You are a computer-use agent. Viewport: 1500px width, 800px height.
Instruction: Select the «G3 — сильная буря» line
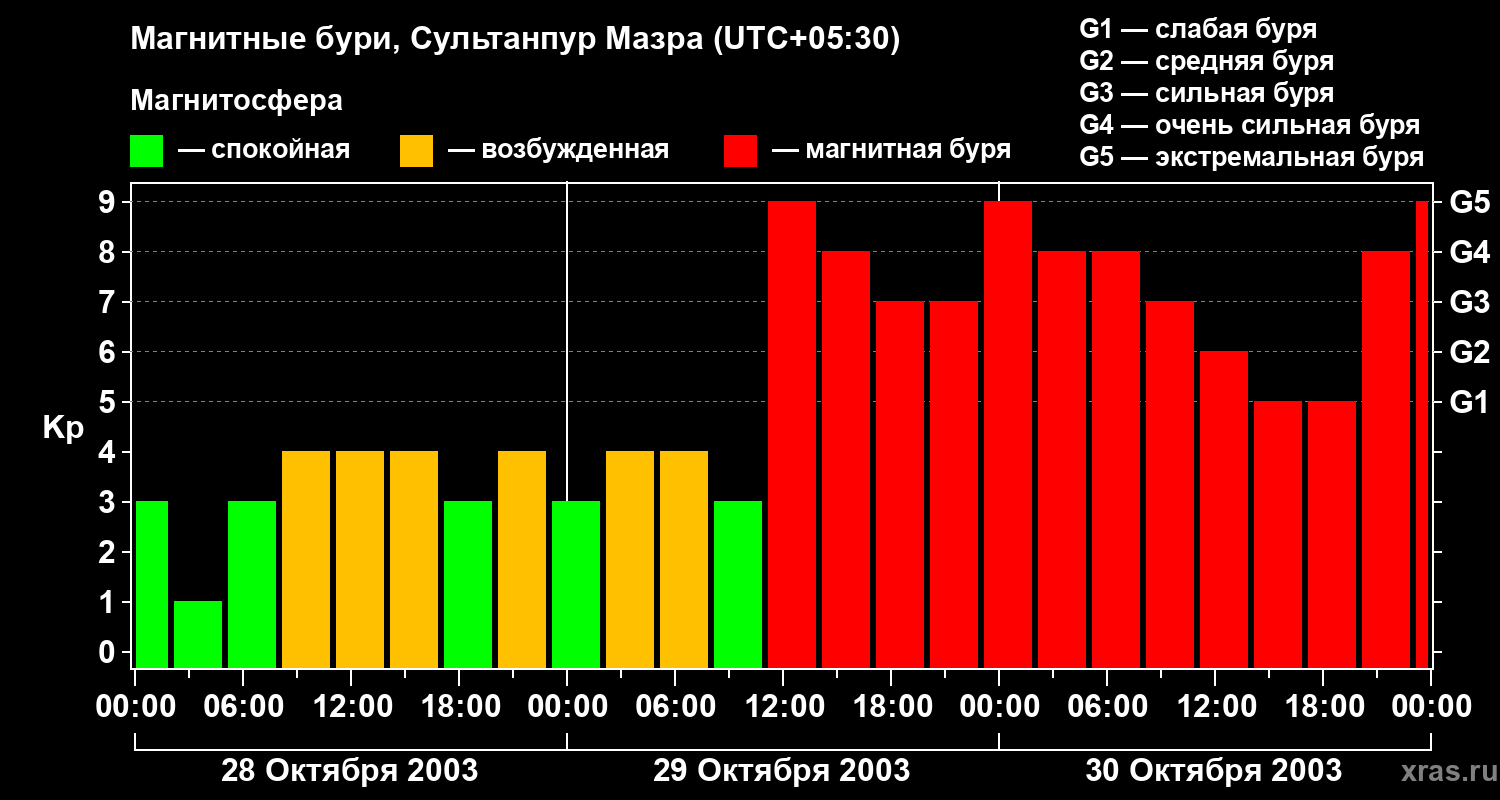coord(1206,93)
